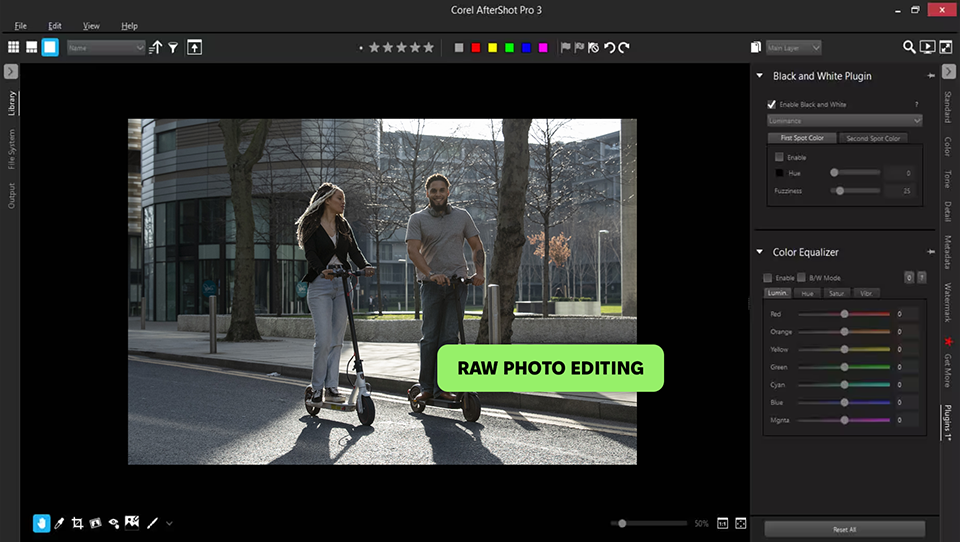Select the Crop tool

tap(77, 522)
